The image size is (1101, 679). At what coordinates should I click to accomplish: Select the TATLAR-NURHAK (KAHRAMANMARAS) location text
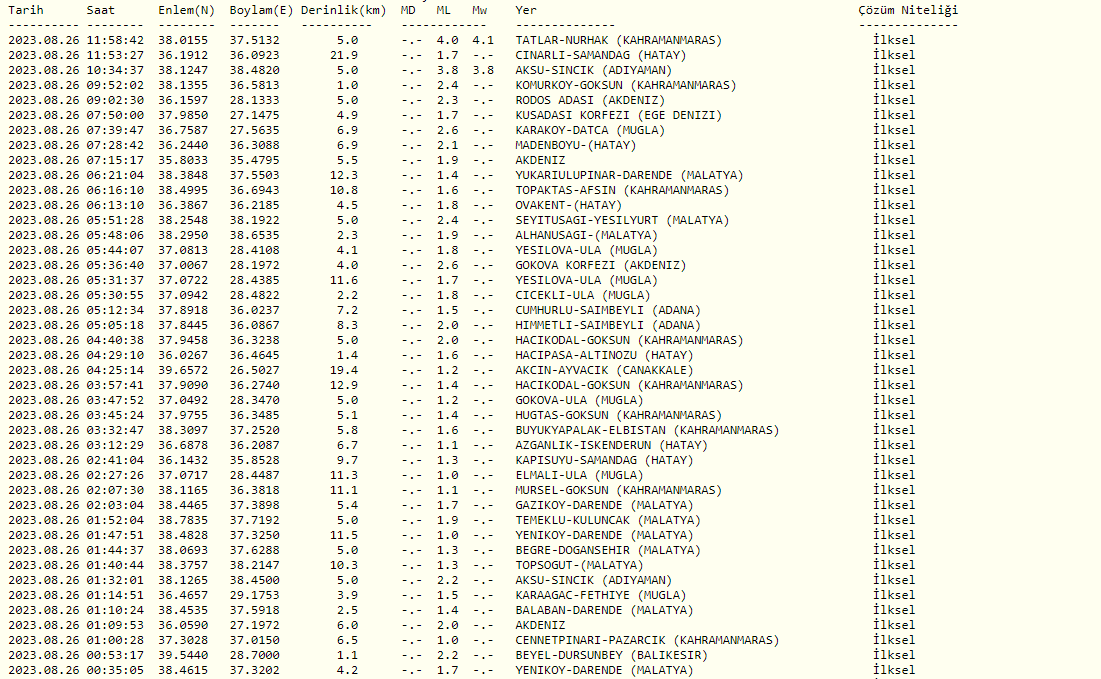click(x=617, y=40)
